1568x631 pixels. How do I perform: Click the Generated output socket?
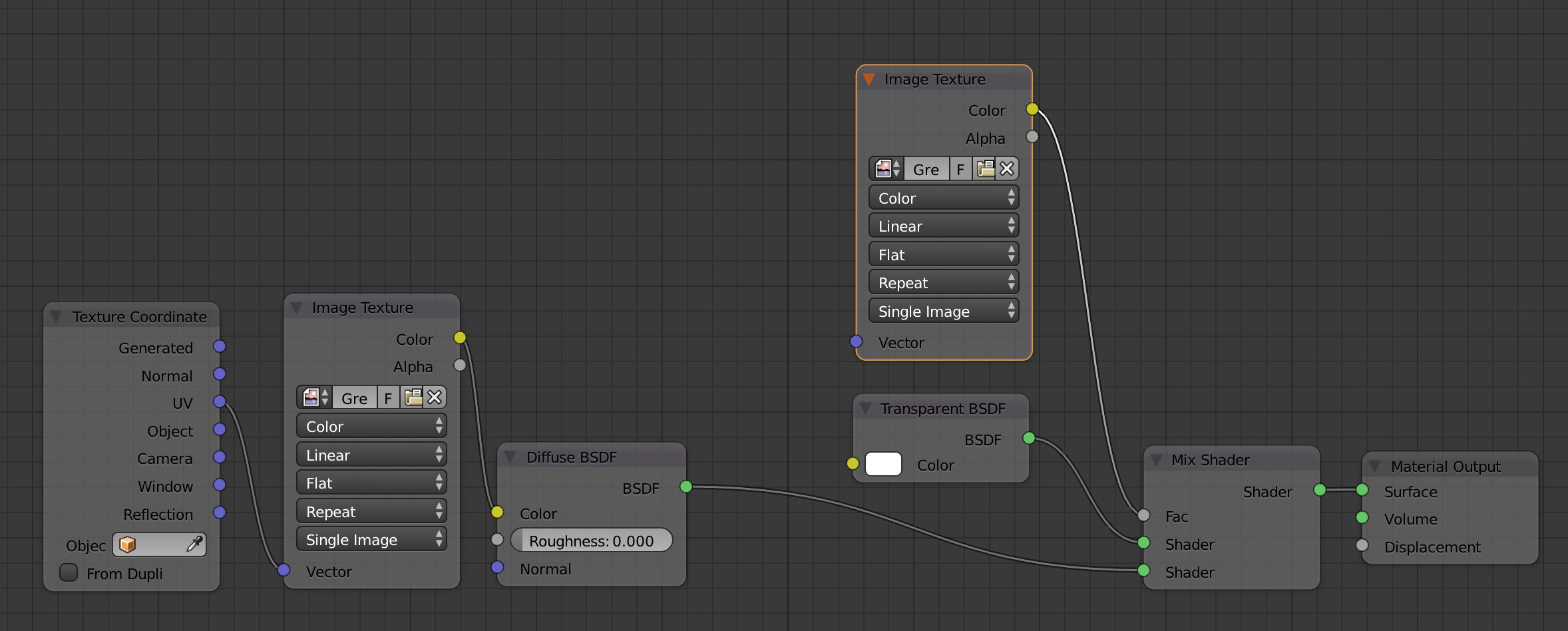pyautogui.click(x=220, y=346)
